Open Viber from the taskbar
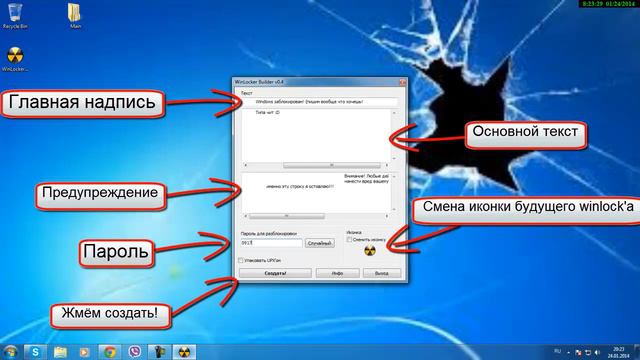The width and height of the screenshot is (640, 360). tap(134, 352)
